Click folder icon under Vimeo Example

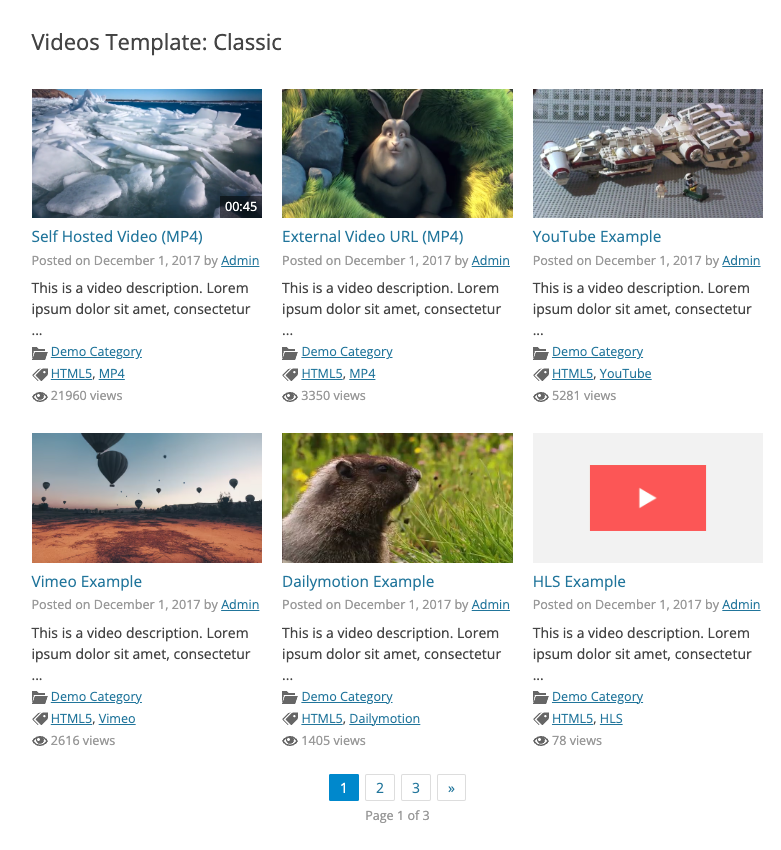(x=39, y=698)
